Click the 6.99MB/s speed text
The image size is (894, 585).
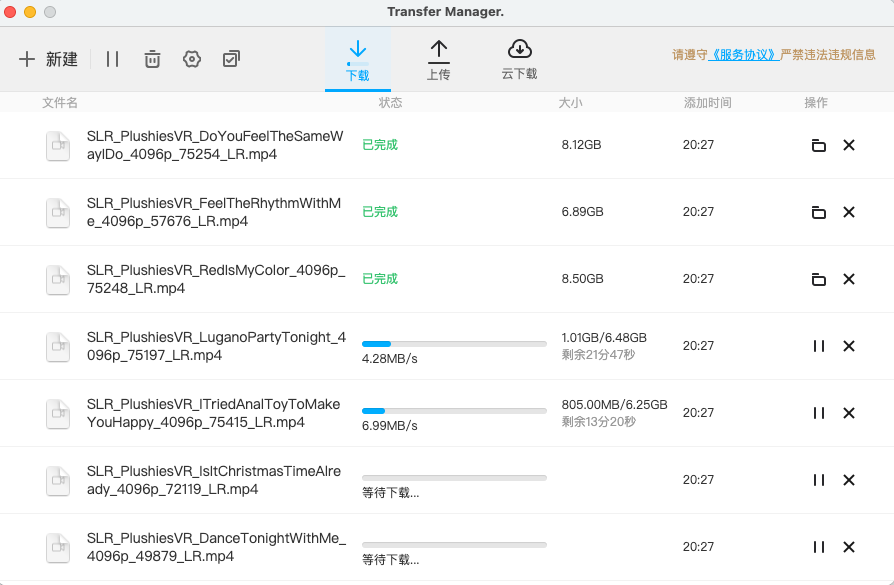389,426
